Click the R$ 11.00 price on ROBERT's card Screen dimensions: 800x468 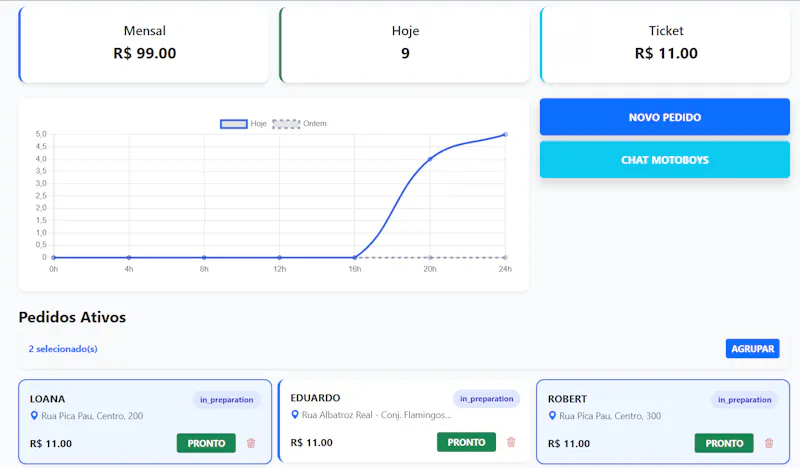568,444
